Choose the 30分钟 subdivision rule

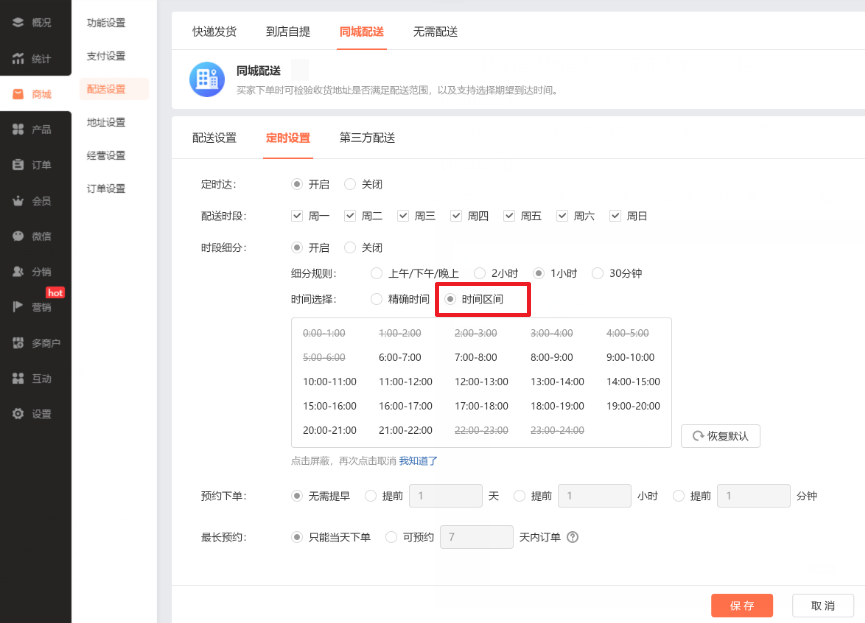coord(597,273)
